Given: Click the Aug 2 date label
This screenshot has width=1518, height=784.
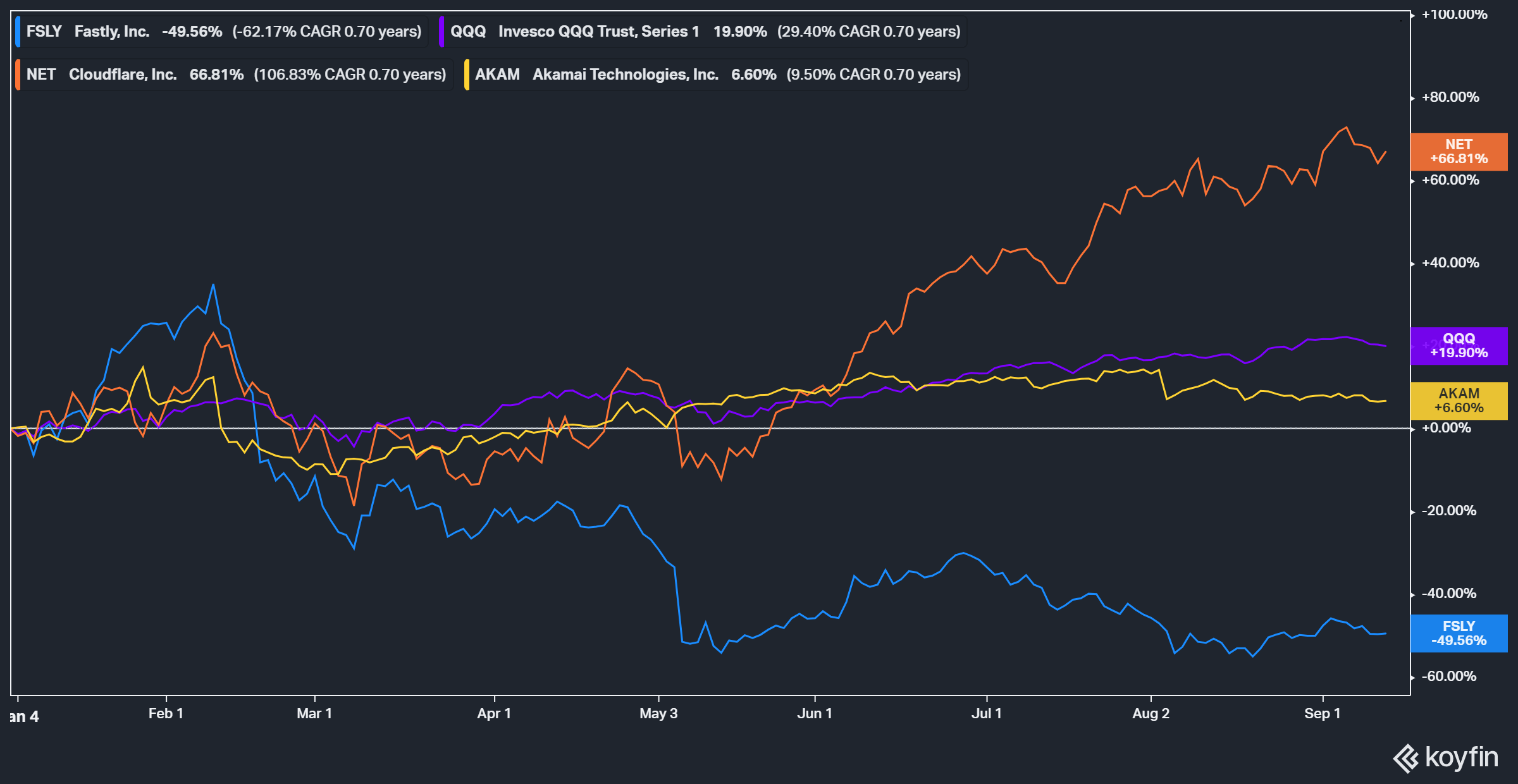Looking at the screenshot, I should [1151, 713].
